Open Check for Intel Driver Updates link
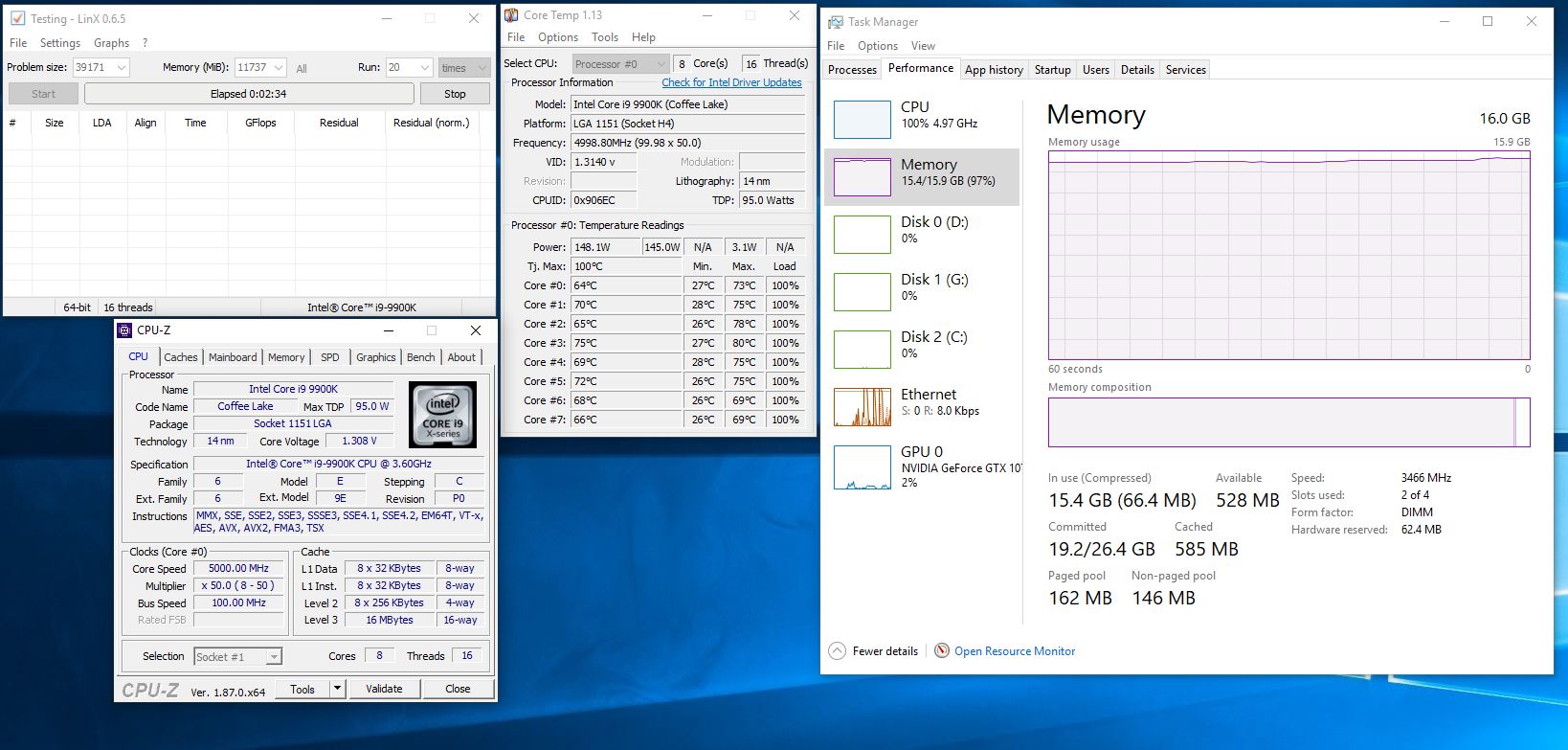 coord(731,82)
